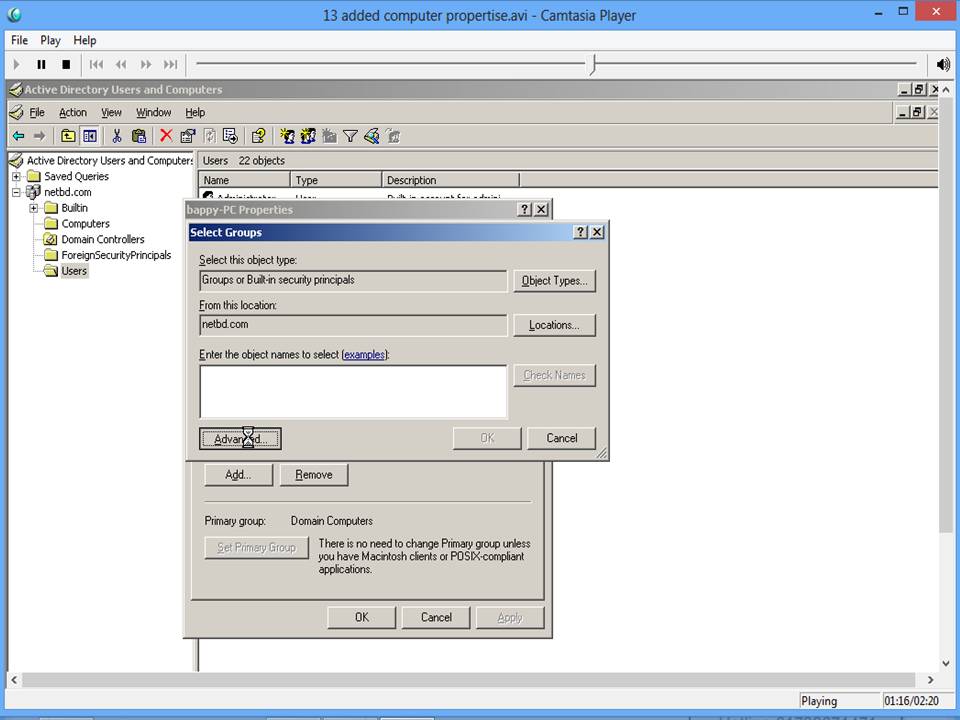Click the Find objects icon
The width and height of the screenshot is (960, 720).
pos(372,136)
